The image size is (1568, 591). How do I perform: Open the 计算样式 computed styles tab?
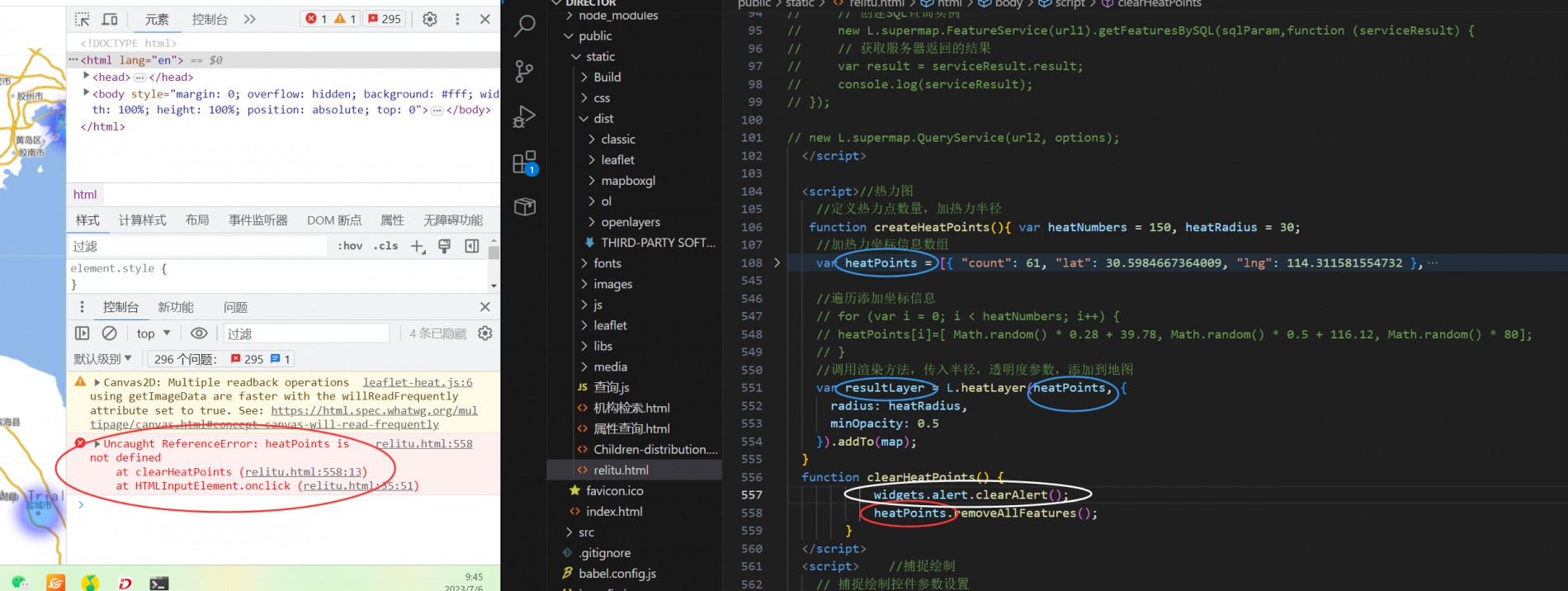click(x=142, y=220)
